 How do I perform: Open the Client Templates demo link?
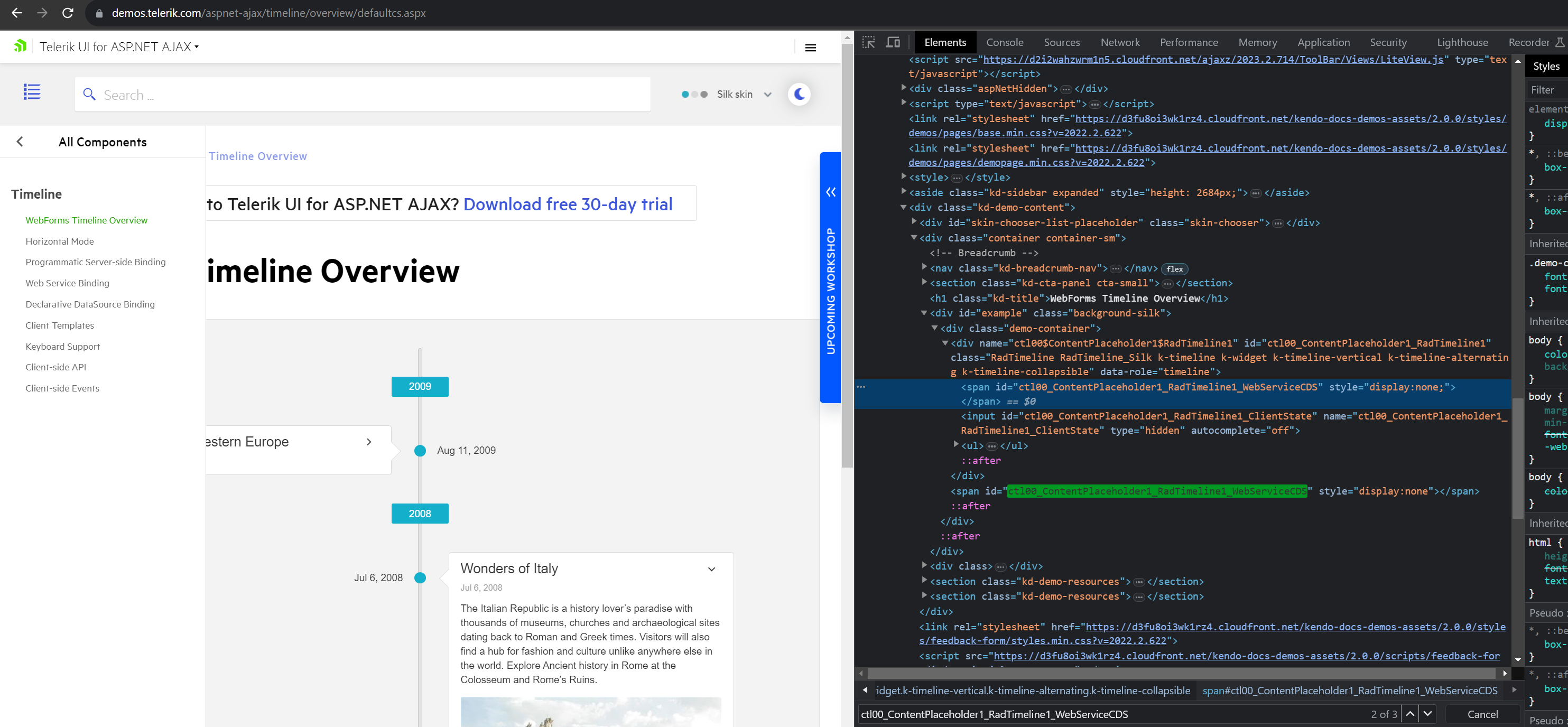pos(60,325)
